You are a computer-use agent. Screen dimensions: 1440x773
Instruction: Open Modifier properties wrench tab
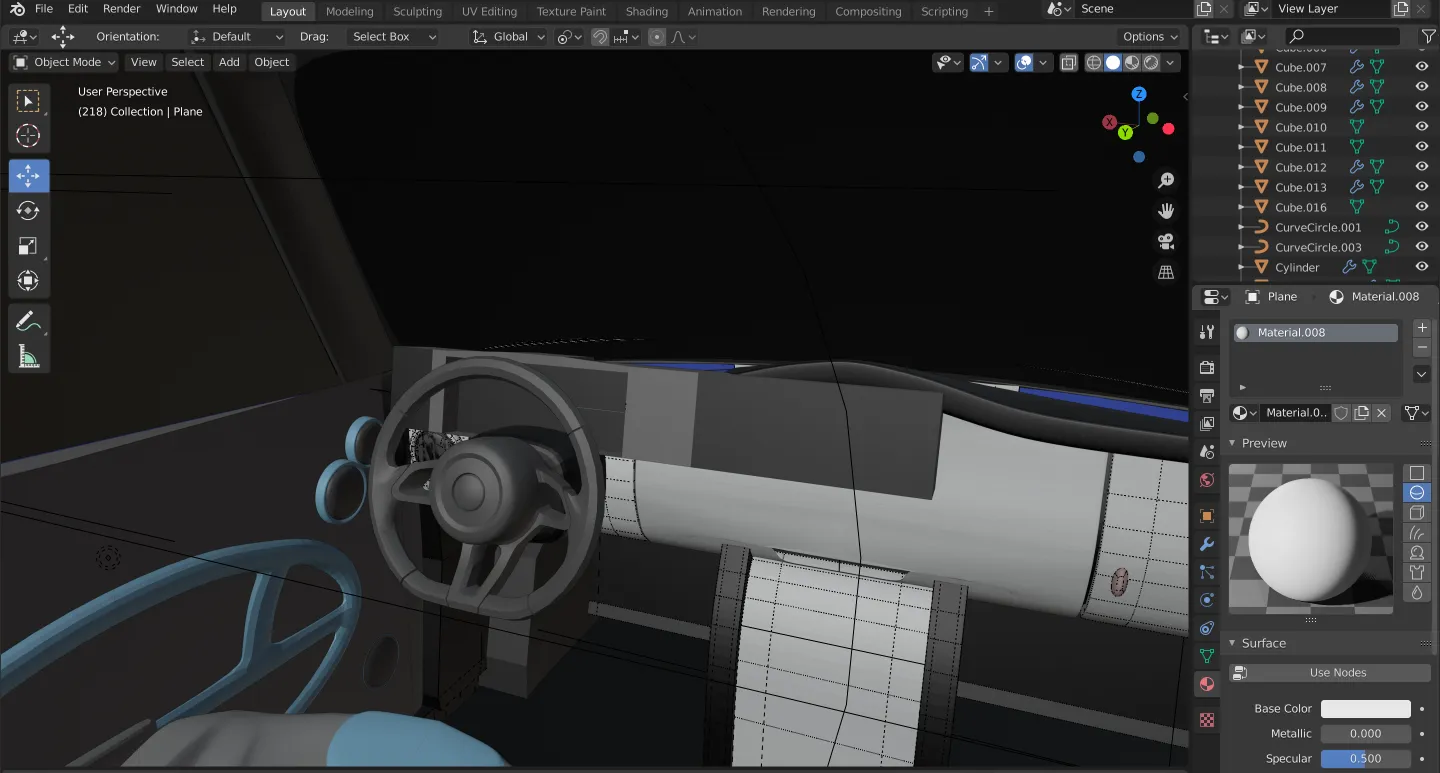[1207, 544]
